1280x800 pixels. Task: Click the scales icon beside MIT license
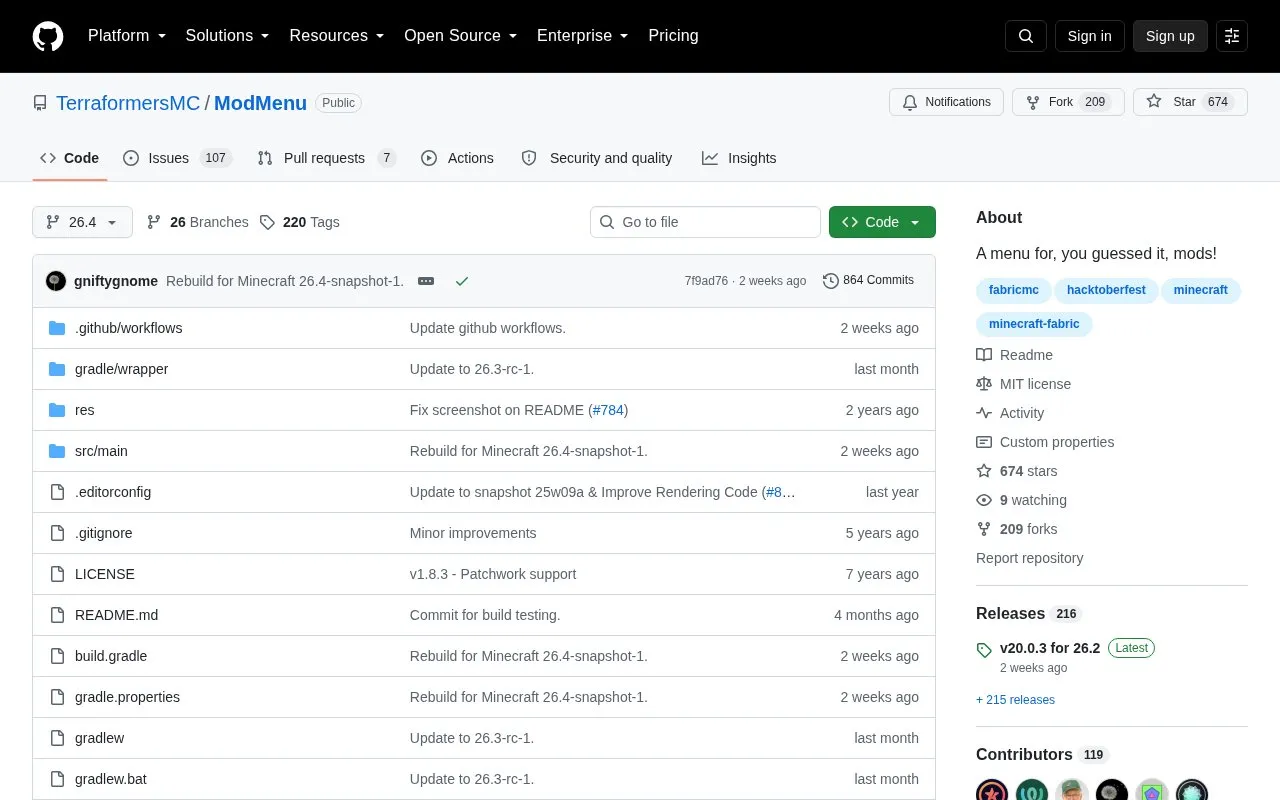[984, 384]
